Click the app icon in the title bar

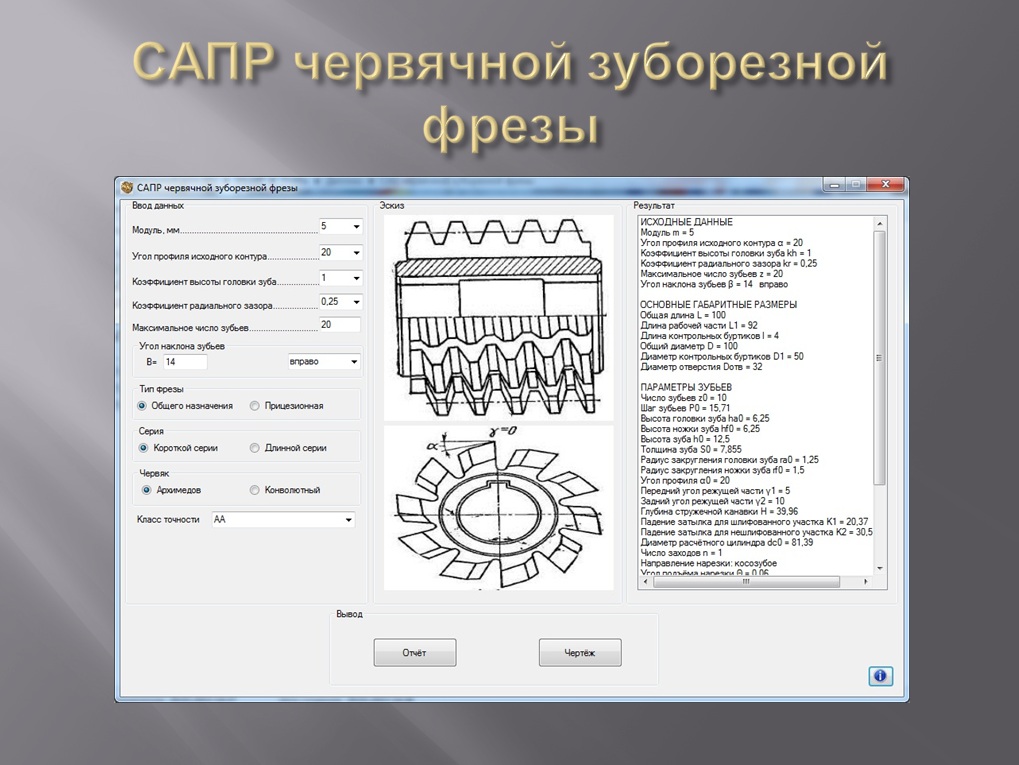coord(127,188)
